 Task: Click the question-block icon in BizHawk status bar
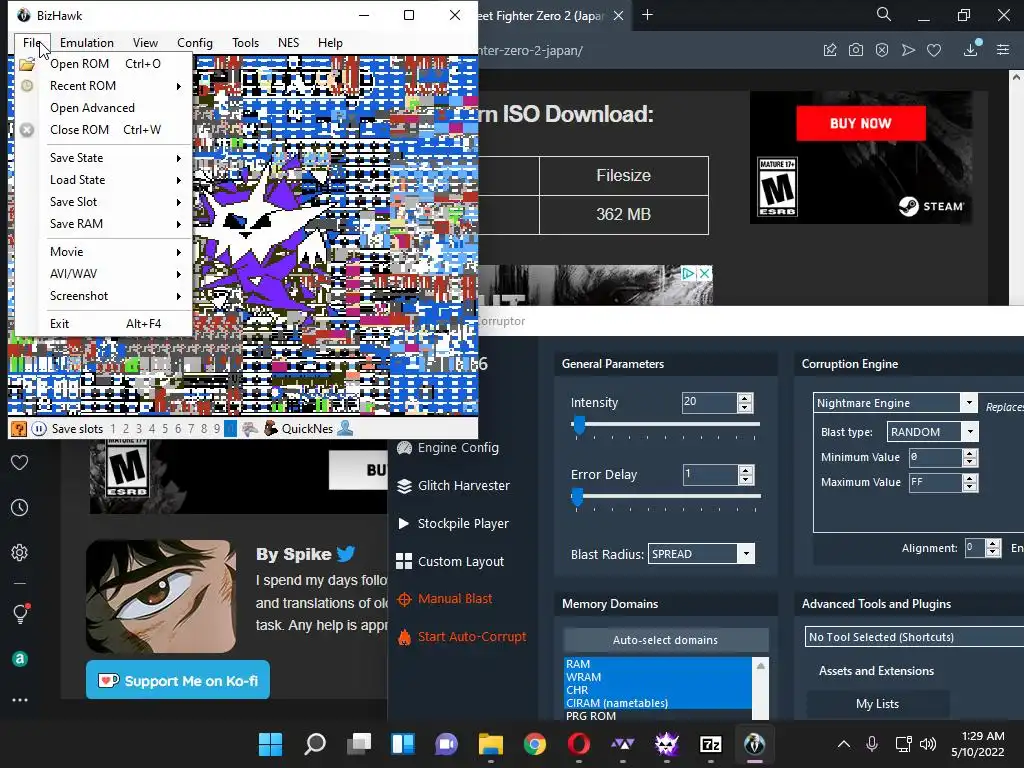(19, 429)
